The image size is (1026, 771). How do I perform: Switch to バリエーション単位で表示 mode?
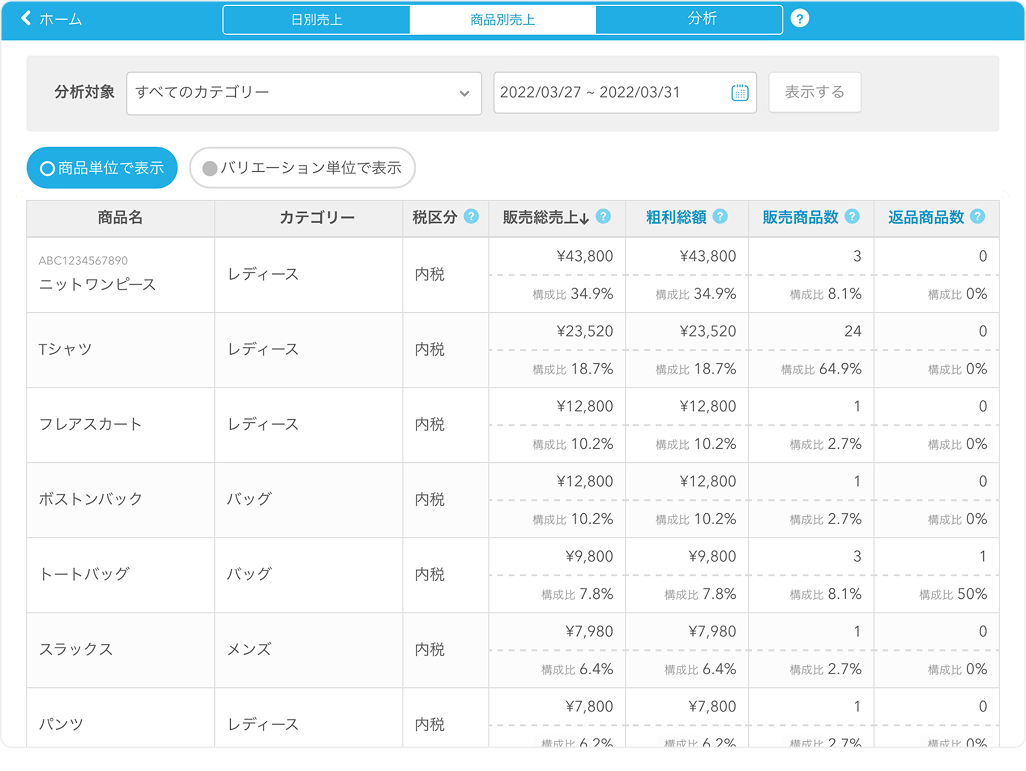coord(302,169)
